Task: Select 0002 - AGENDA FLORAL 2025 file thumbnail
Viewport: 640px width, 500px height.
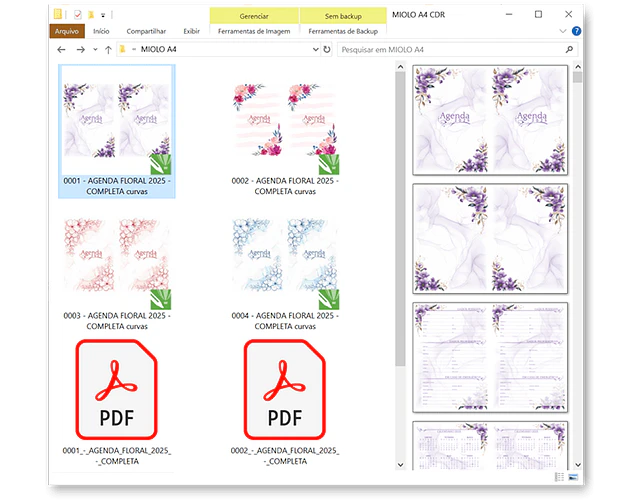Action: point(285,127)
